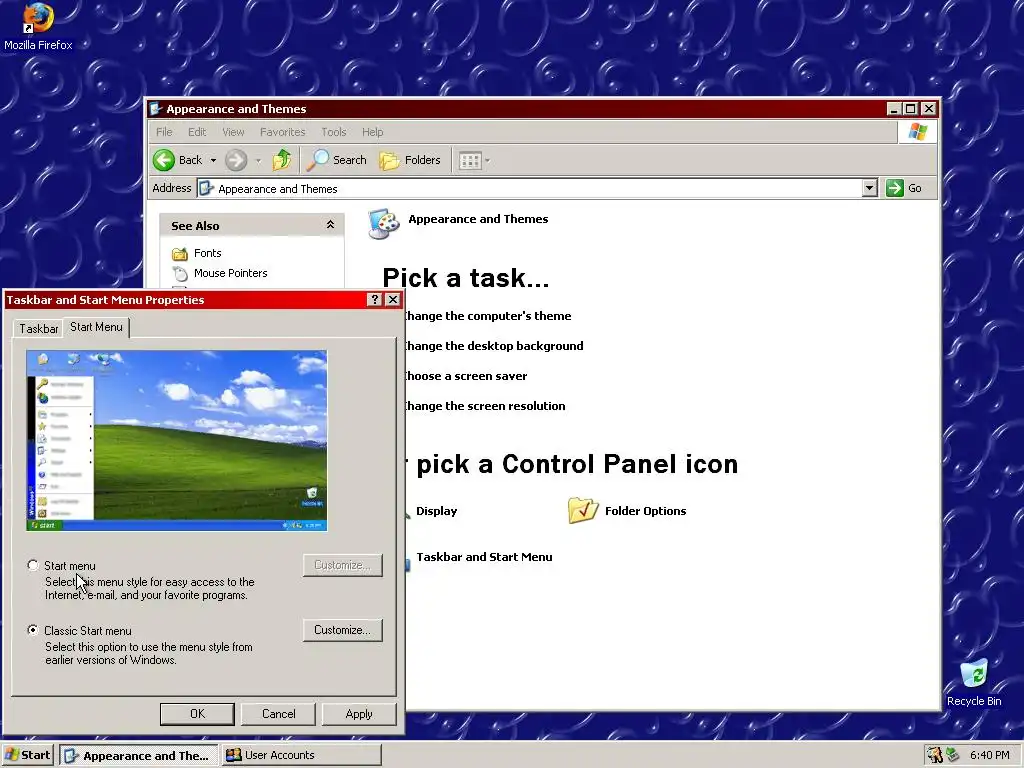Change the computer's theme task link
This screenshot has width=1024, height=768.
tap(487, 316)
